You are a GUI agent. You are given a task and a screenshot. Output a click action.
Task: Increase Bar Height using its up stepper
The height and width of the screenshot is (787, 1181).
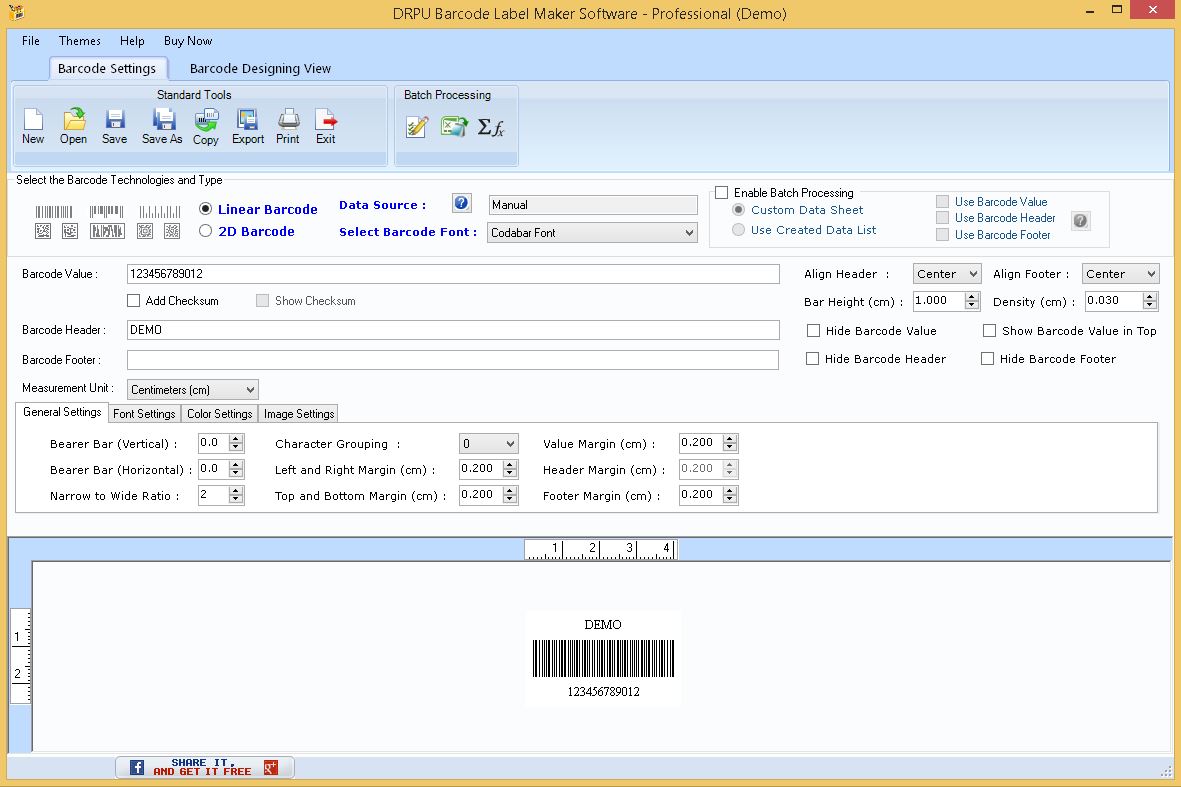[x=972, y=296]
